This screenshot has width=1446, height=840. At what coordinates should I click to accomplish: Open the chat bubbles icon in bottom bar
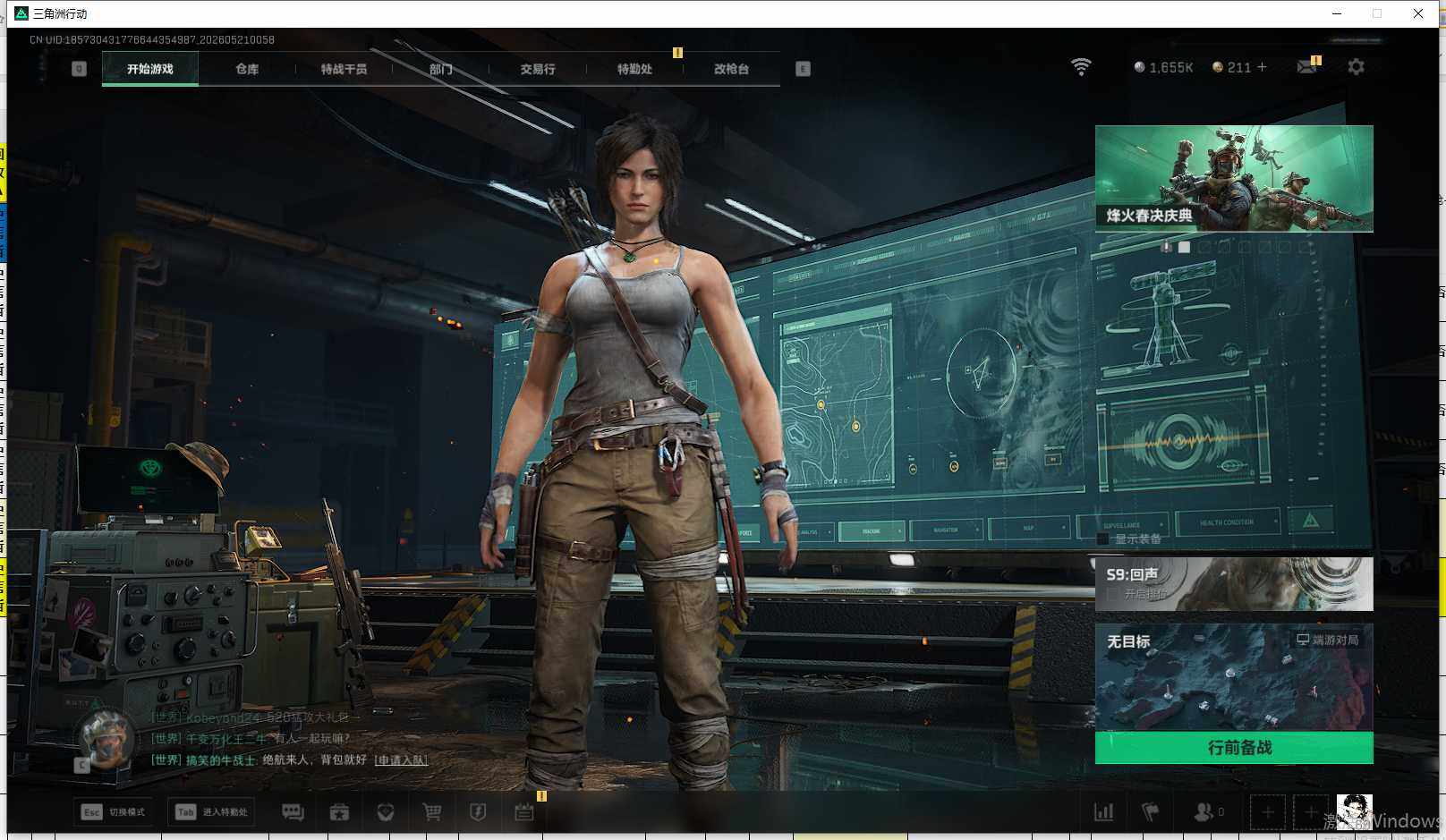point(293,812)
